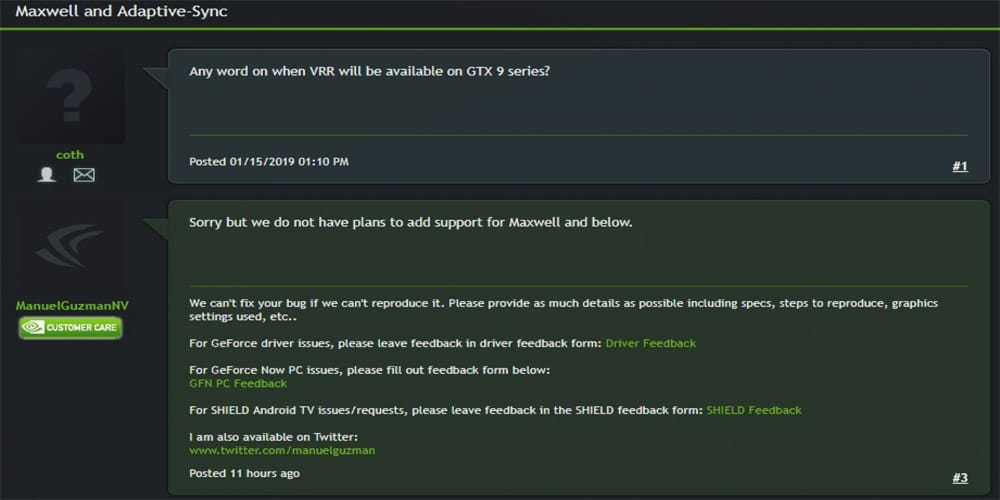Visit the www.twitter.com/manuelguzman link
This screenshot has height=500, width=1000.
click(282, 450)
